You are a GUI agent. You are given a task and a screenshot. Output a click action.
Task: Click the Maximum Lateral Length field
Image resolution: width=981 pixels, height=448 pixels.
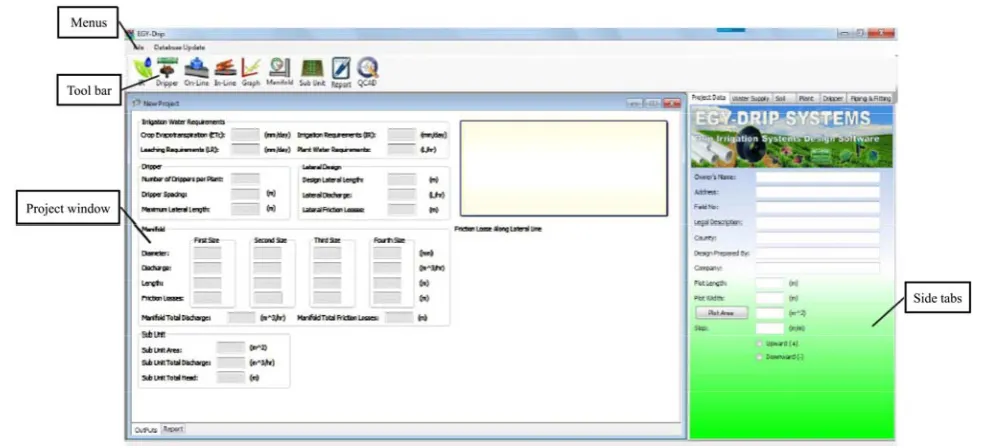(245, 209)
